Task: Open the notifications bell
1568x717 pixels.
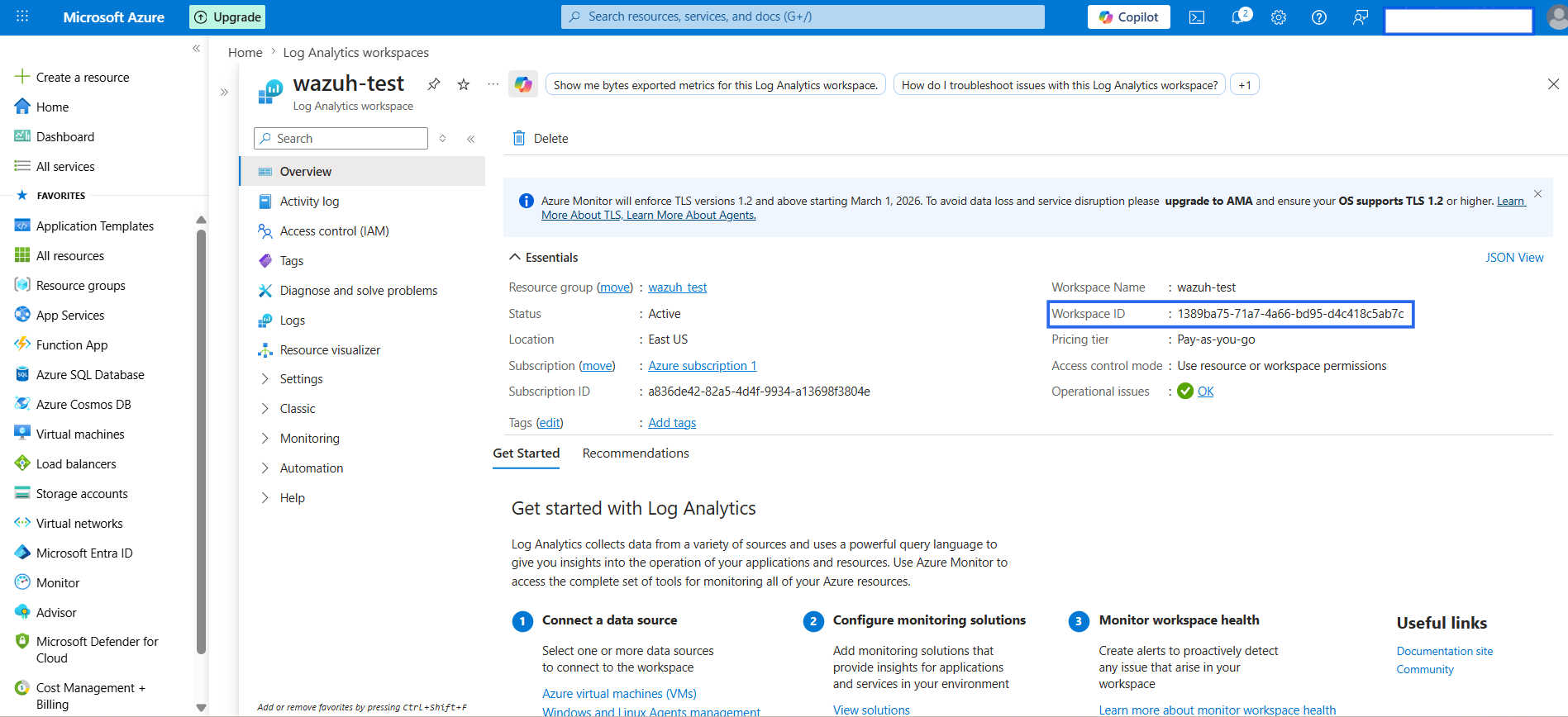Action: tap(1238, 17)
